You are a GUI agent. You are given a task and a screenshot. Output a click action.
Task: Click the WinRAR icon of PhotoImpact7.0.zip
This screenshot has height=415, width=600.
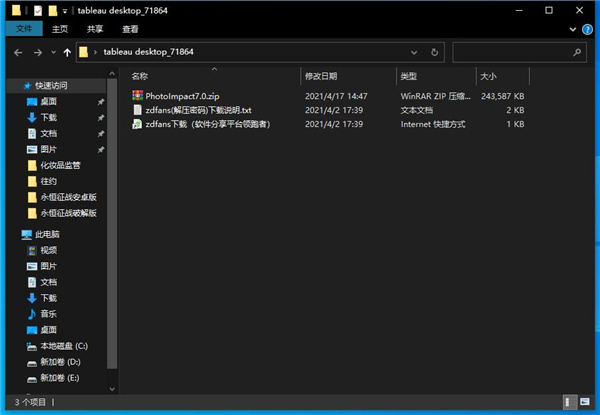point(137,96)
